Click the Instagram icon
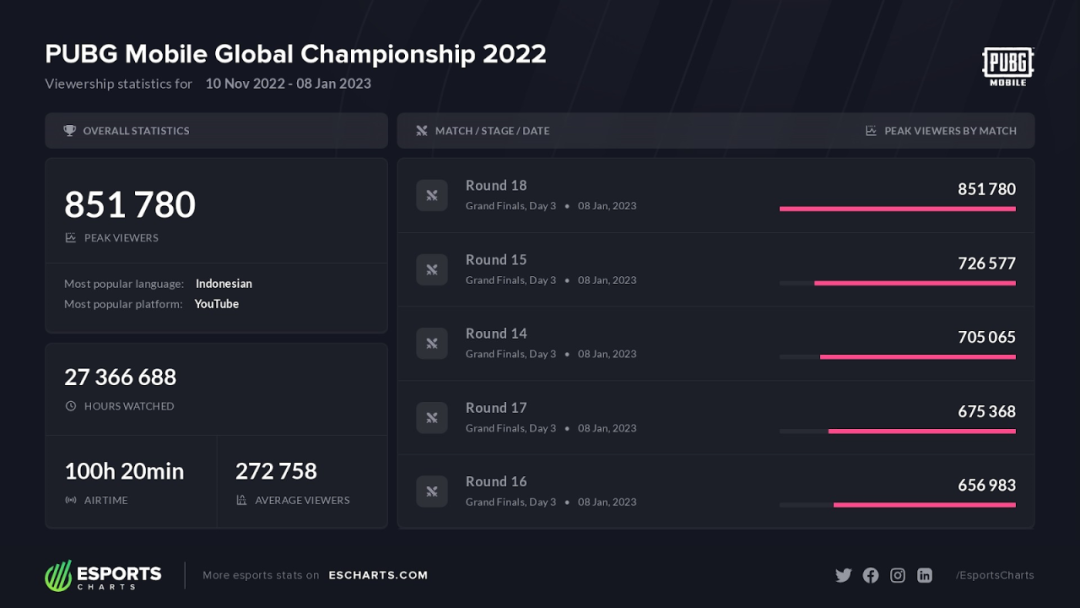Screen dimensions: 1080x608 (897, 575)
